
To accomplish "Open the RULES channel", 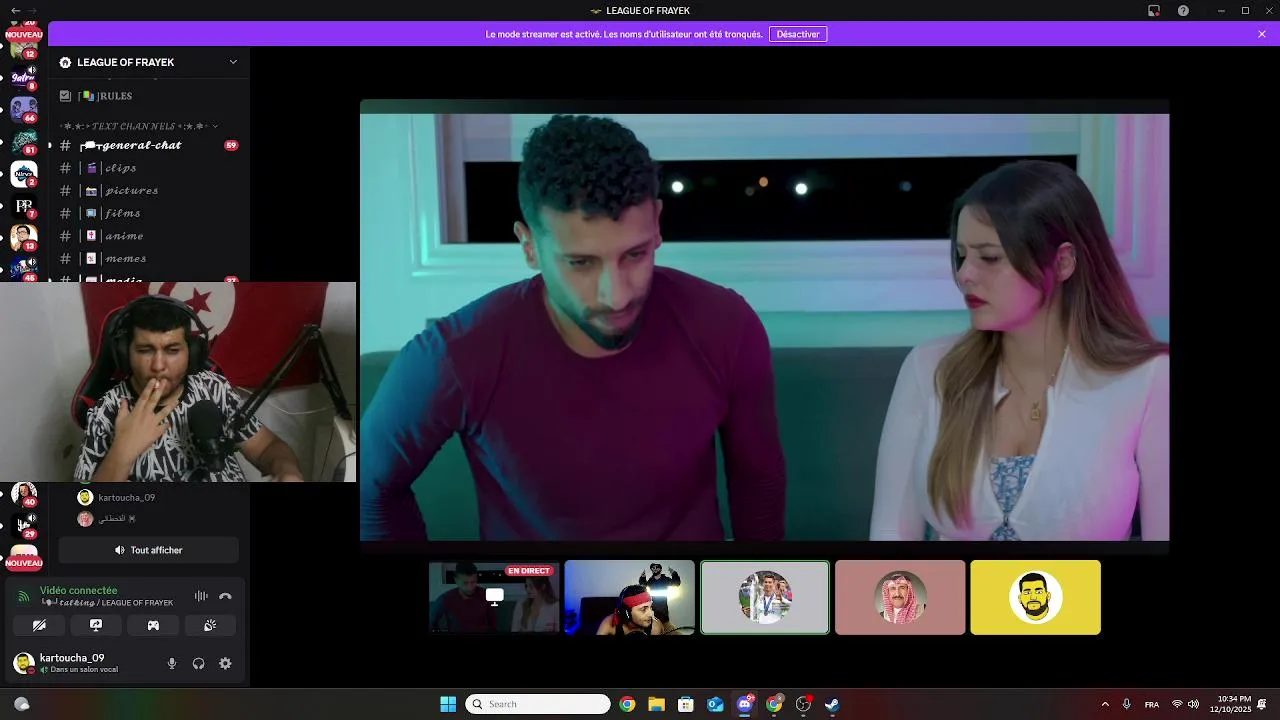I will click(148, 96).
